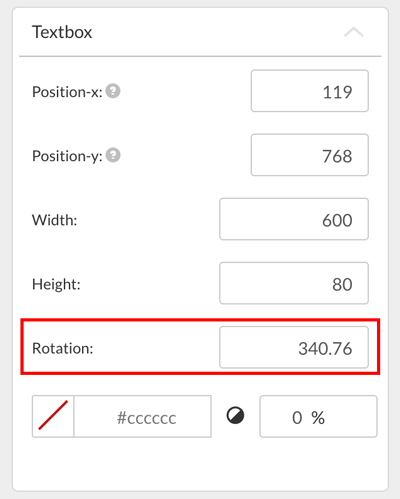Open the no-fill color swatch with the red slash

coord(53,416)
